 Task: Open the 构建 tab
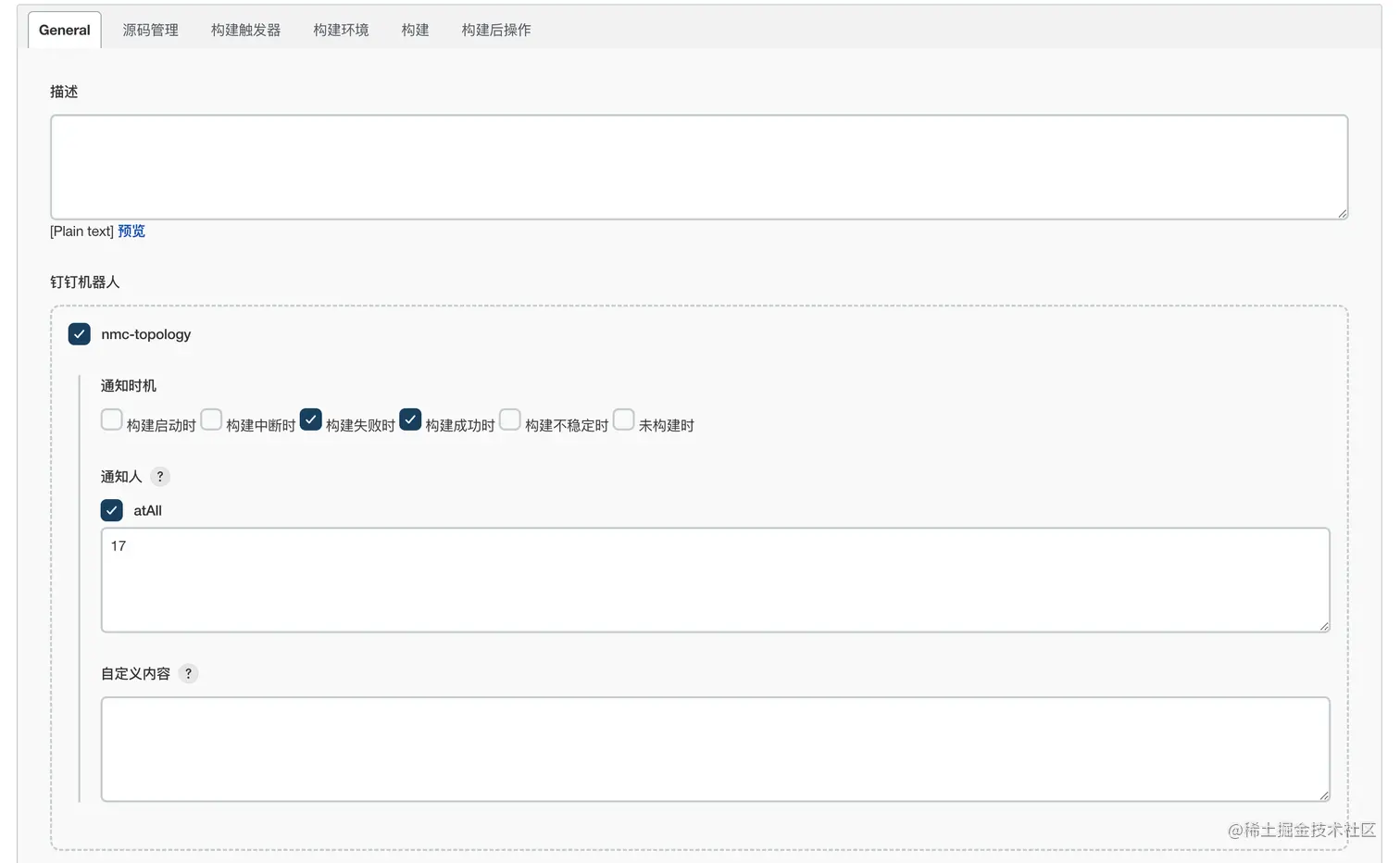415,30
